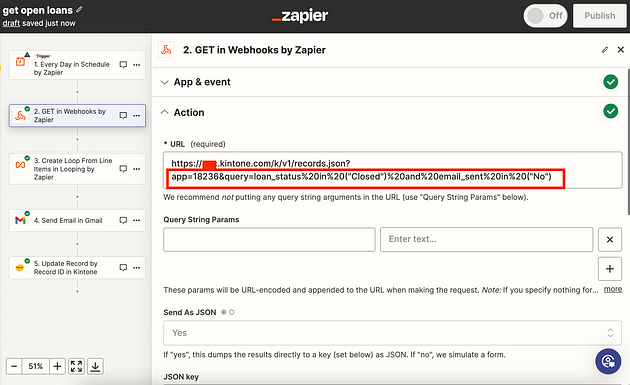Remove the query string param row

coord(610,240)
